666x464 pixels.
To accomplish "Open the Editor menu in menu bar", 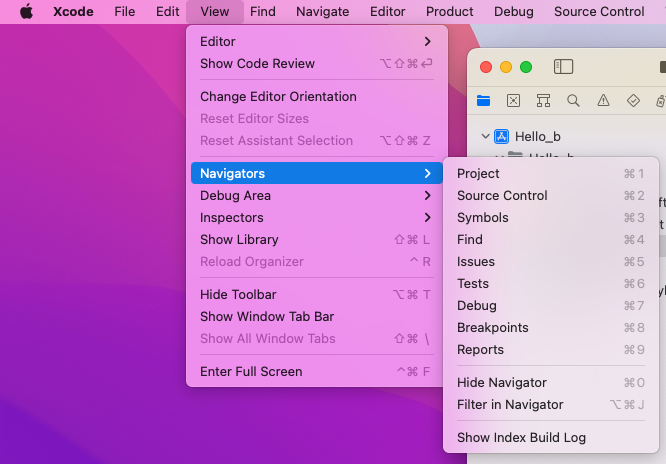I will (x=387, y=11).
